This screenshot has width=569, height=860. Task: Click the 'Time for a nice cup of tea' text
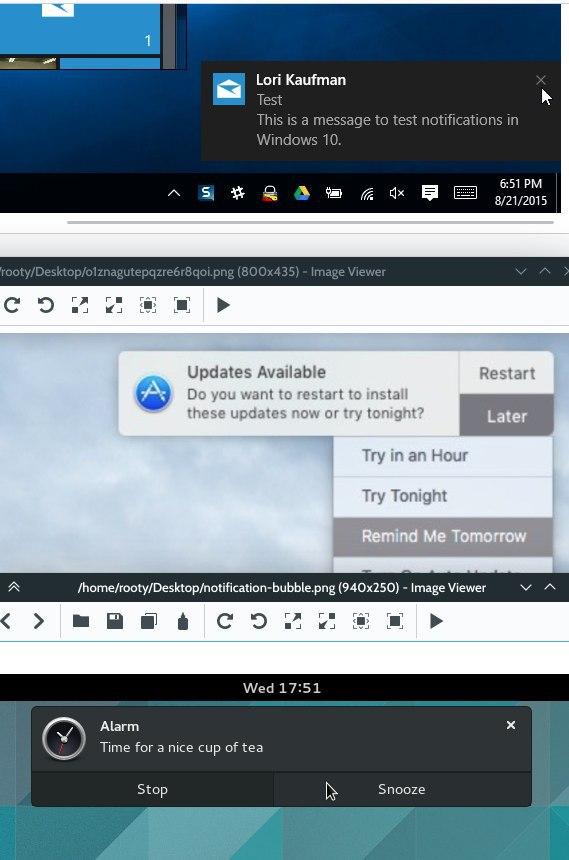(x=182, y=747)
